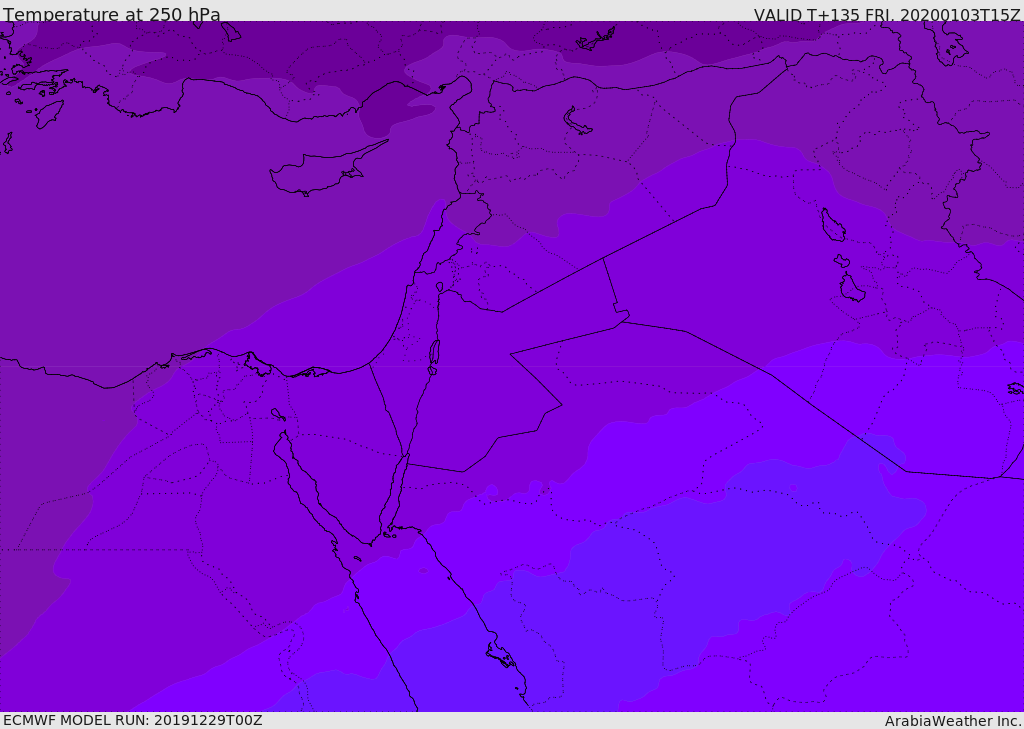Click the 'ArabiaWeather Inc' credit text
Viewport: 1024px width, 729px height.
(x=953, y=721)
